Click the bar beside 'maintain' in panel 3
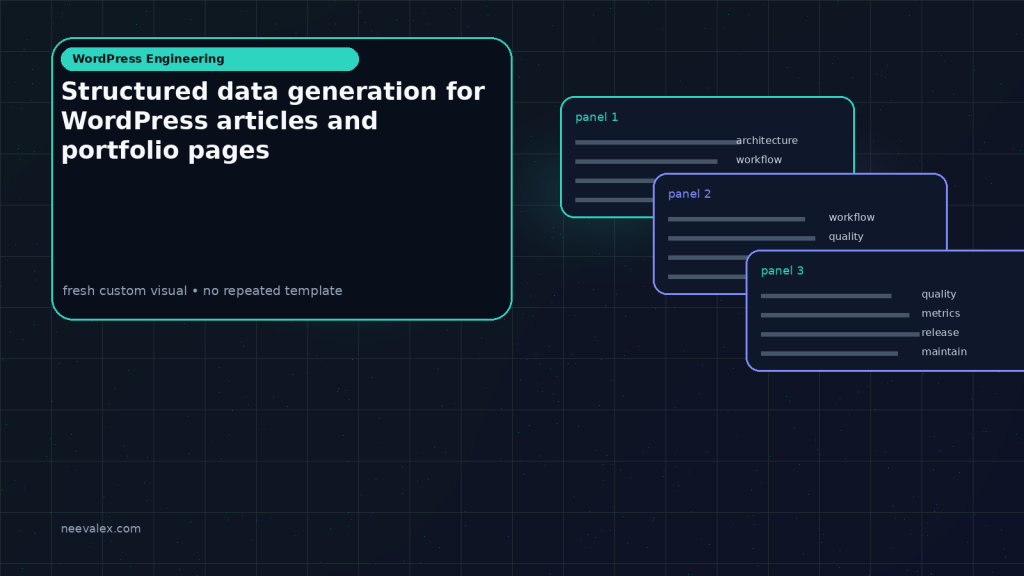 coord(829,353)
